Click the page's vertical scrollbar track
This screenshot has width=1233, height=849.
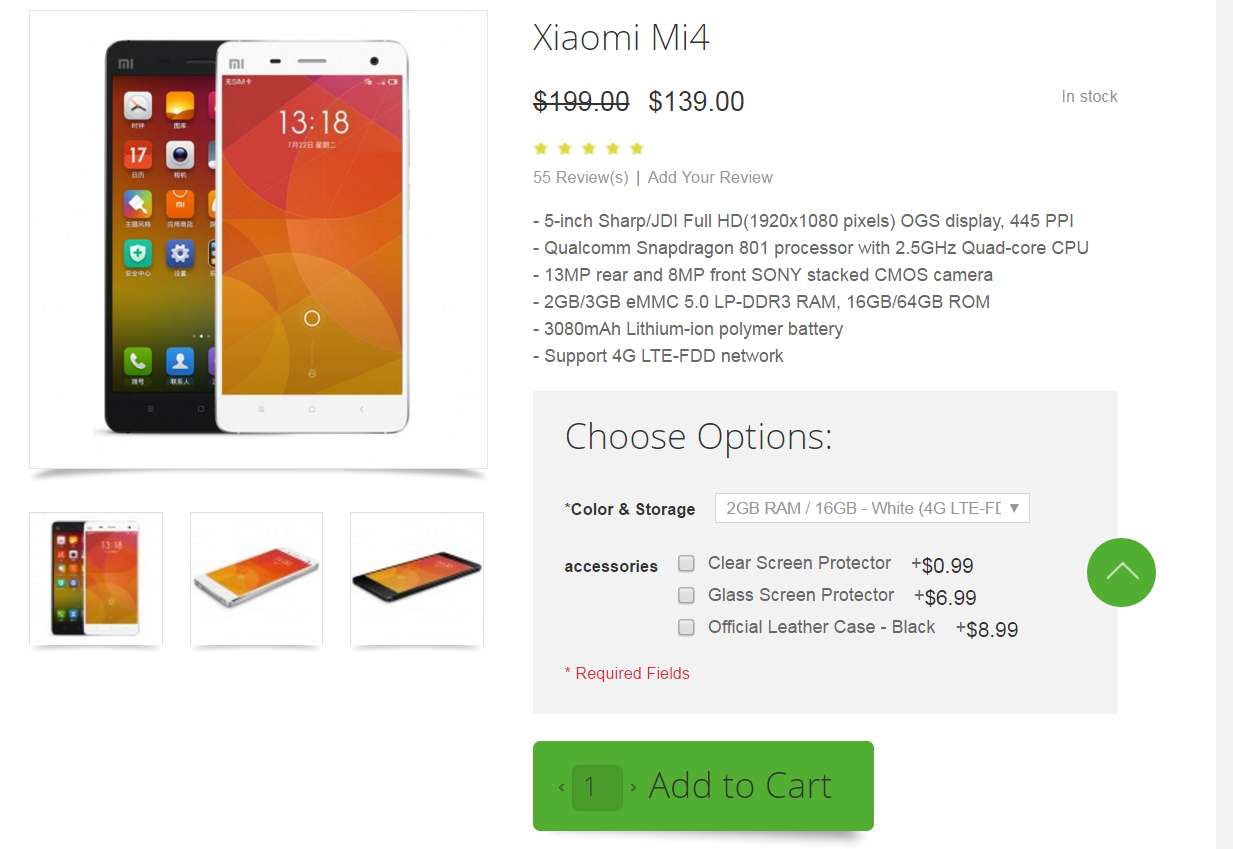point(1224,424)
